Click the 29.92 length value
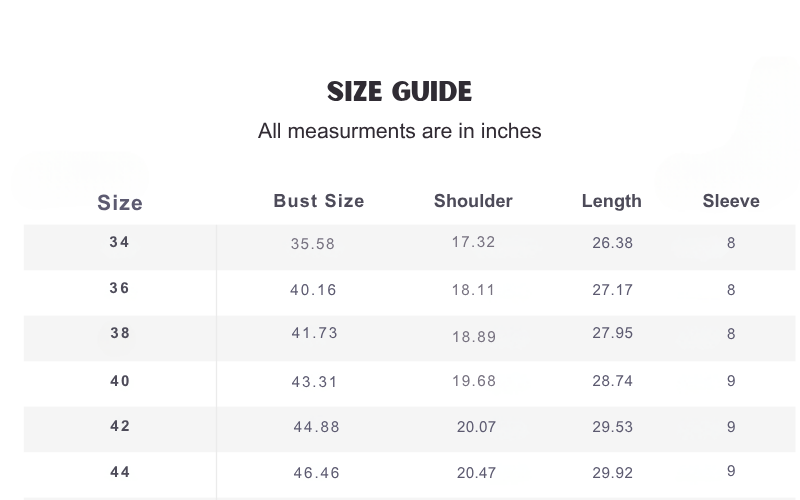This screenshot has width=800, height=500. [612, 472]
